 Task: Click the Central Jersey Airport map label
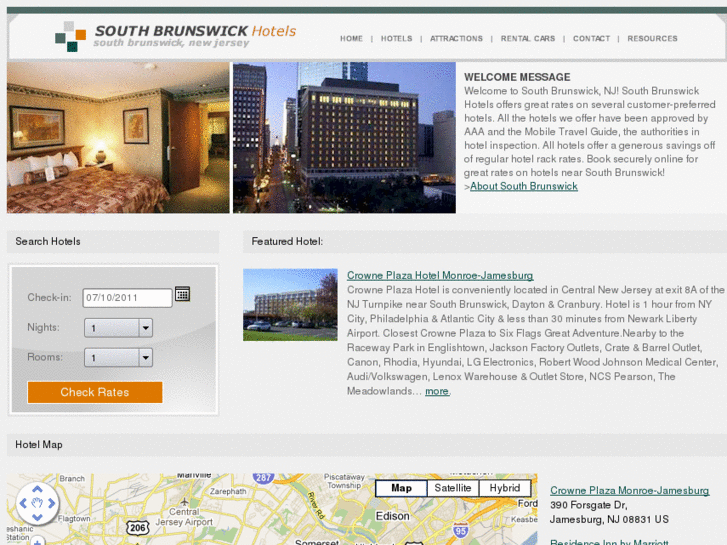pyautogui.click(x=184, y=517)
